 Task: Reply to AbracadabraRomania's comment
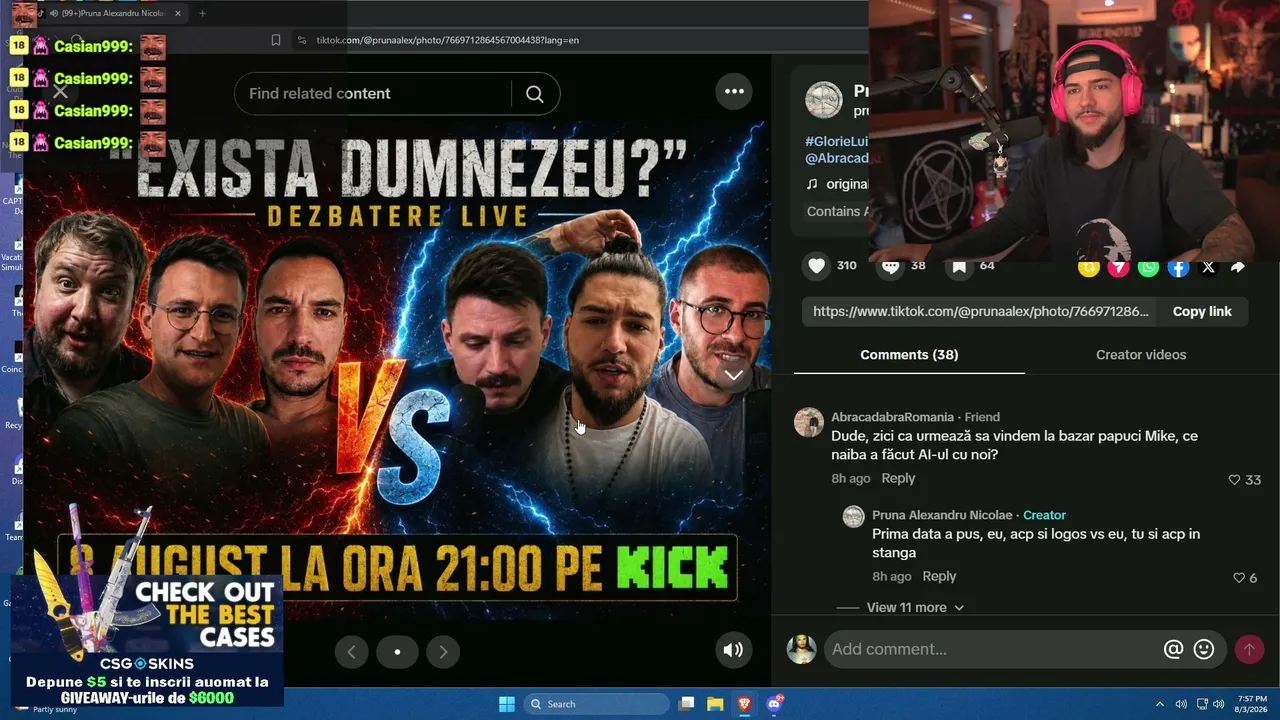(x=898, y=479)
